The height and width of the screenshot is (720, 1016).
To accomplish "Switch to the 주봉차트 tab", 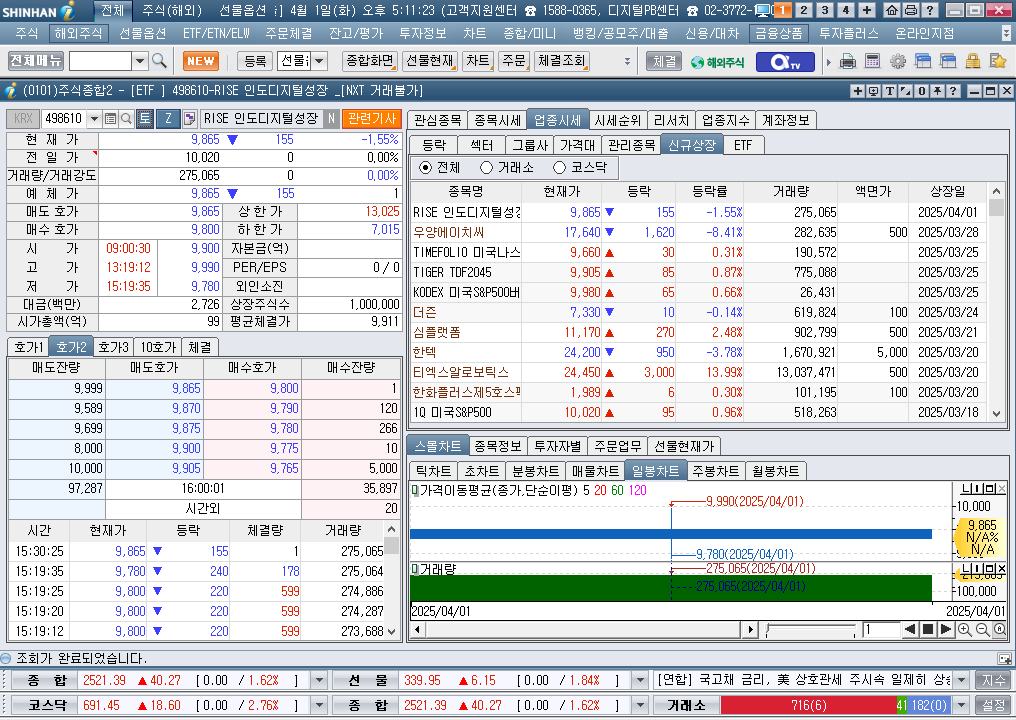I will (x=715, y=471).
